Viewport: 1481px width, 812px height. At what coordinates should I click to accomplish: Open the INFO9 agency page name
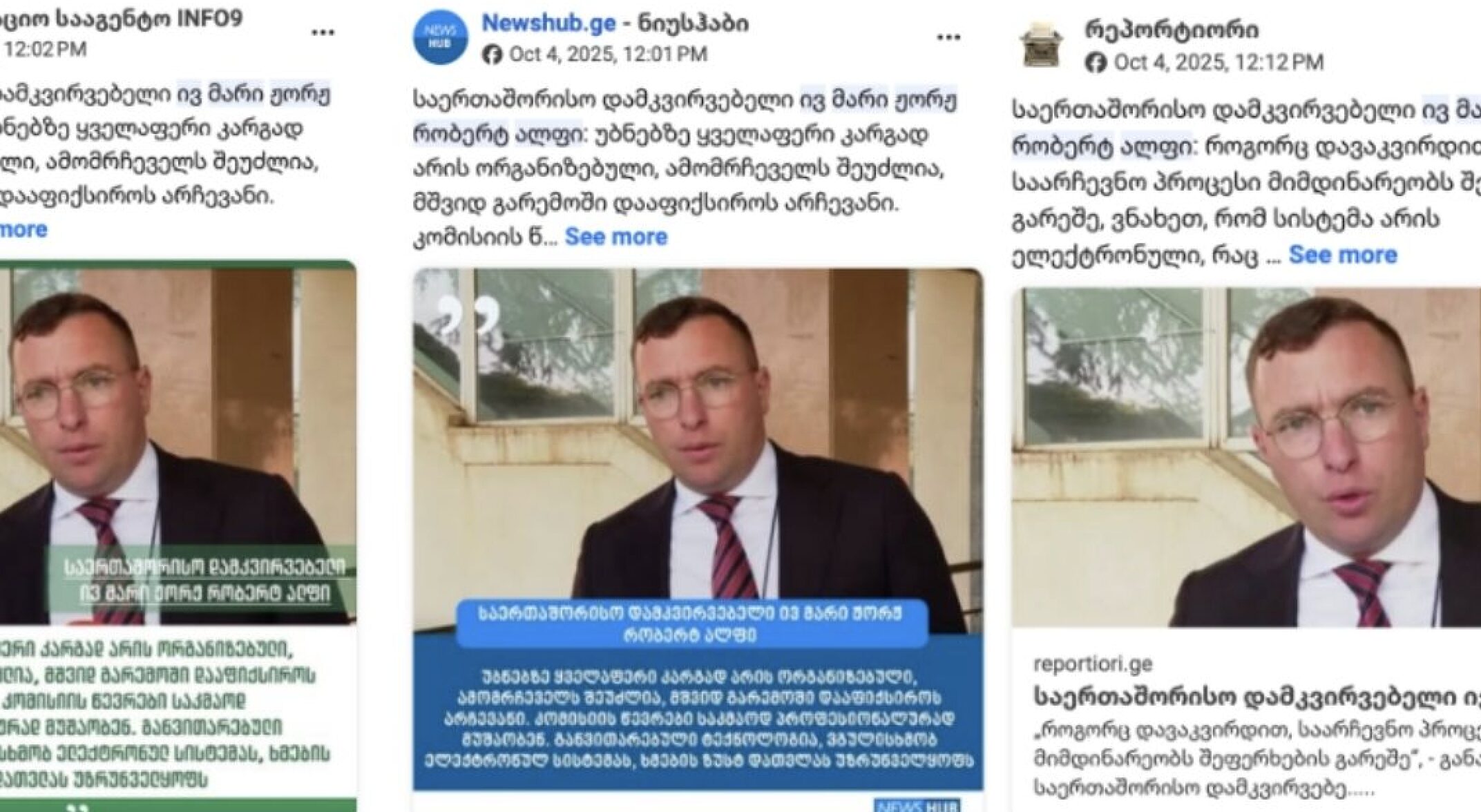[122, 19]
